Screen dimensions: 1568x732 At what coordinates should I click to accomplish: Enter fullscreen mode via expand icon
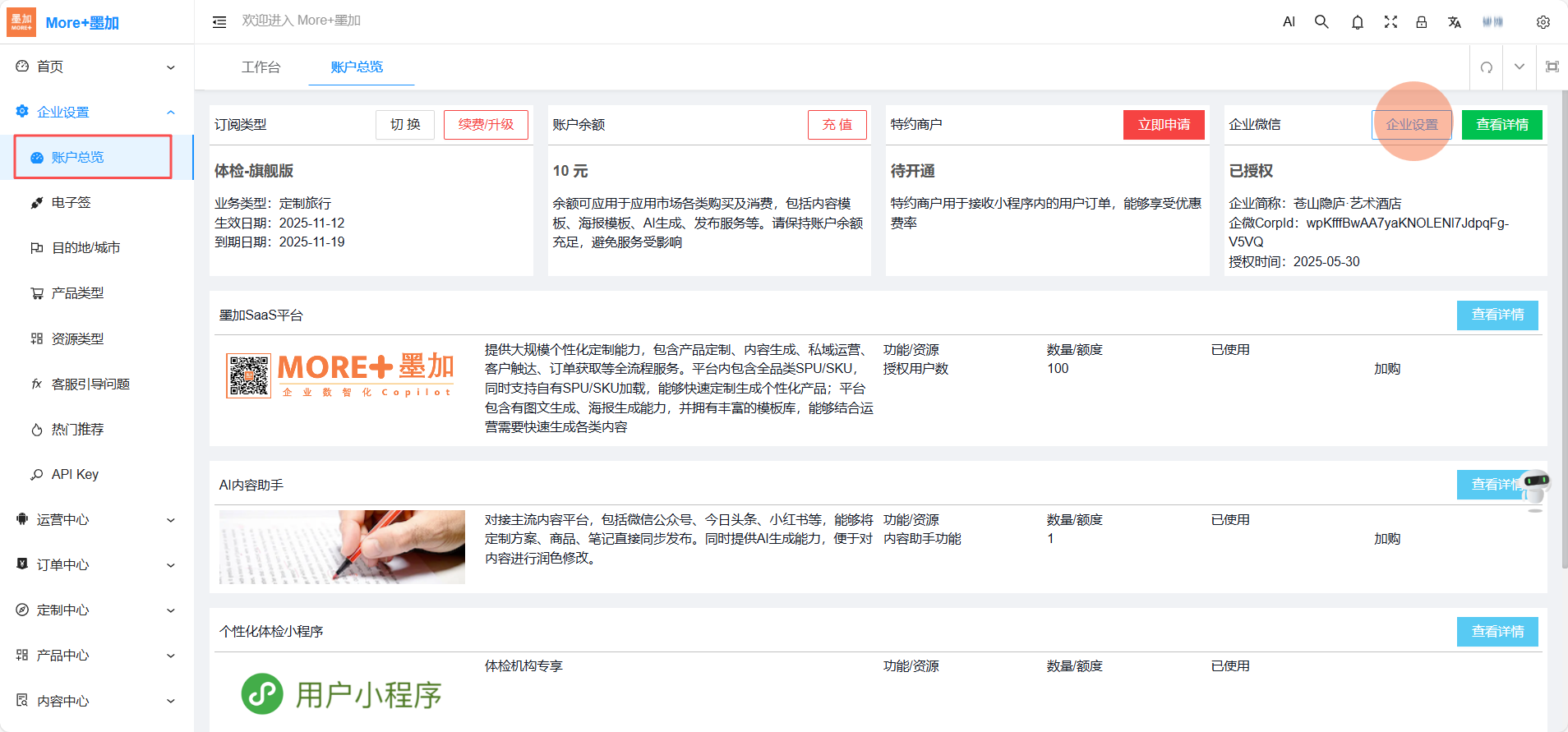coord(1390,22)
